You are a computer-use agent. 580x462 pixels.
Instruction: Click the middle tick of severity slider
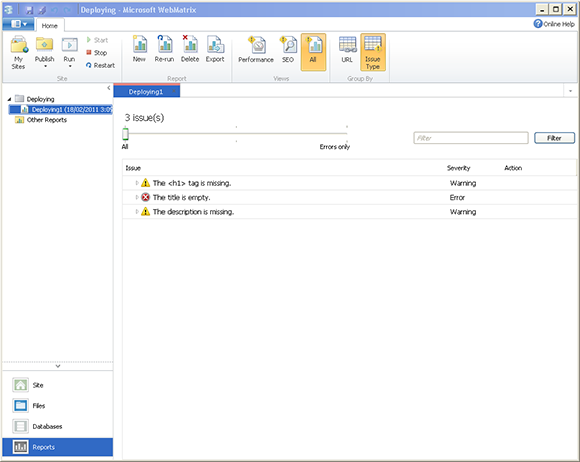coord(236,134)
